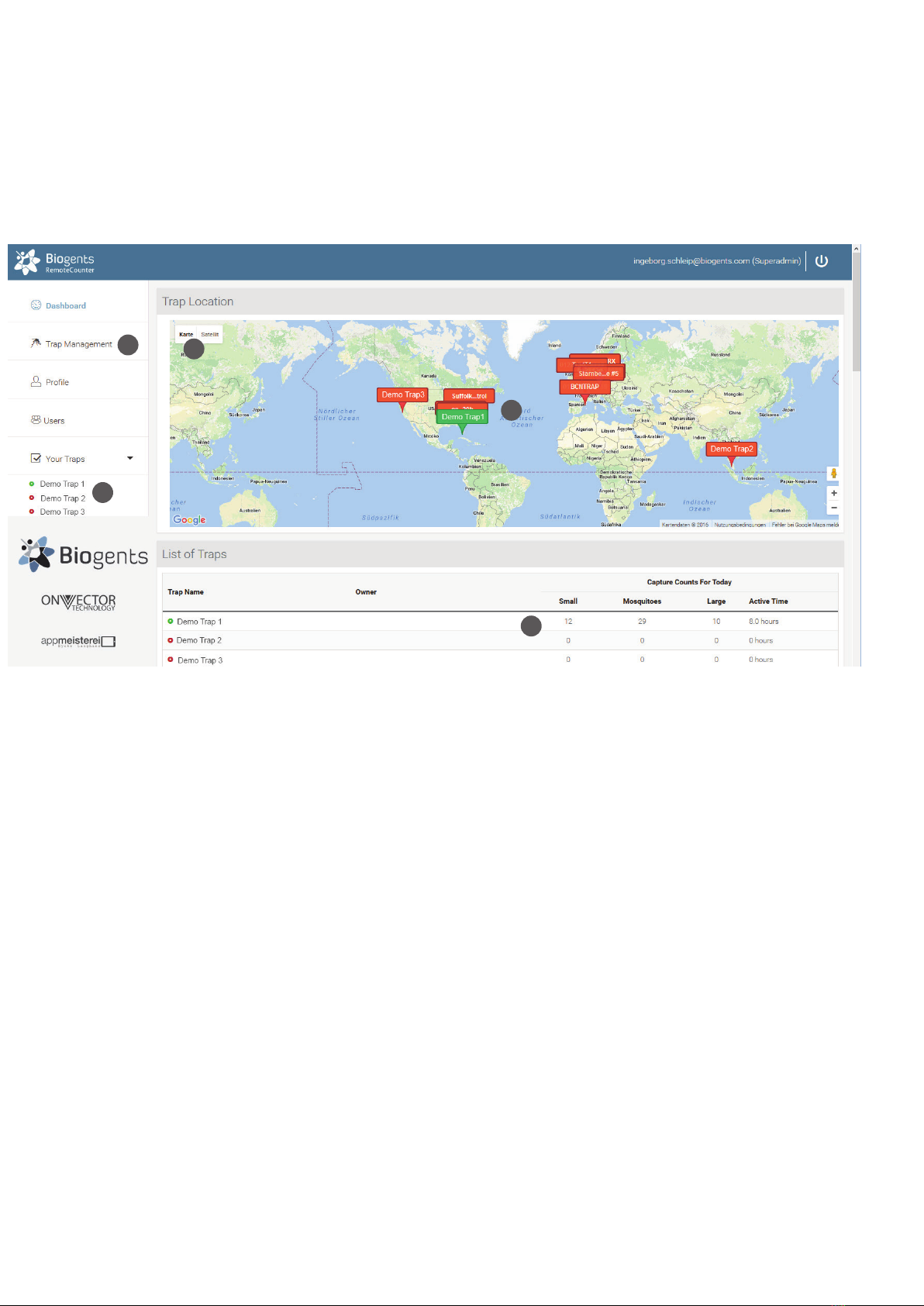Click Kartendaten © 2016 map attribution
The height and width of the screenshot is (1306, 924).
click(685, 525)
